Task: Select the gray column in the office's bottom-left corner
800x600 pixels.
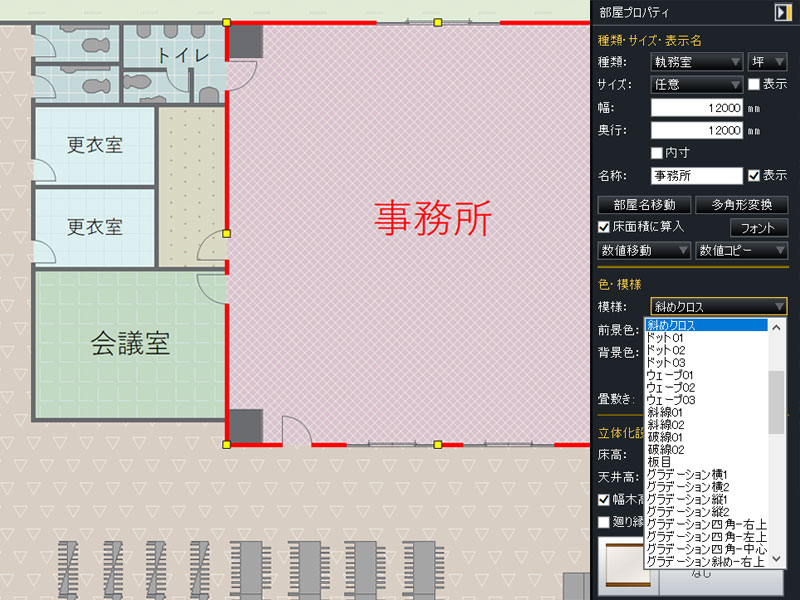Action: (x=246, y=425)
